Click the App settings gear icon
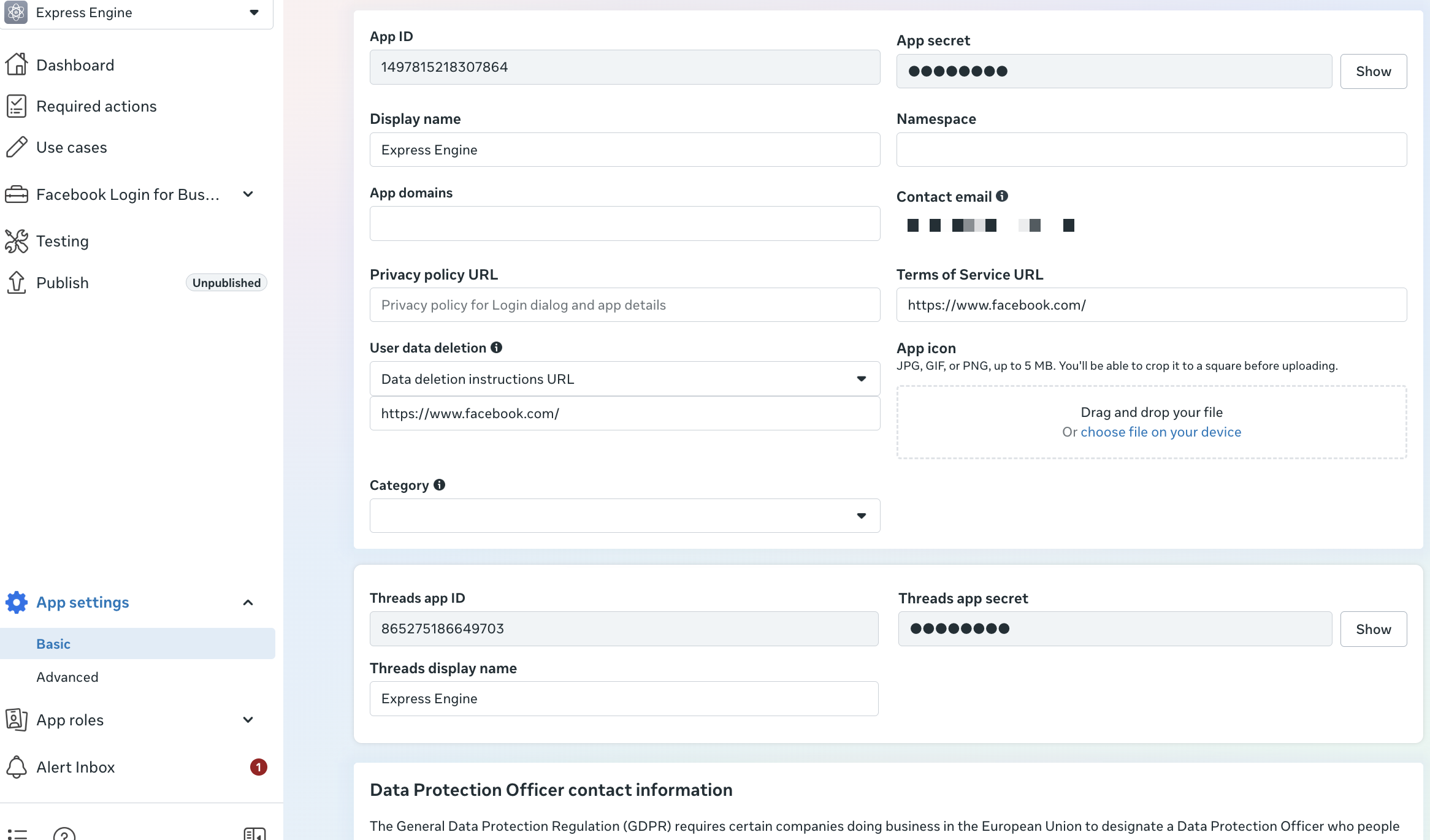Screen dimensions: 1430x840 17,602
